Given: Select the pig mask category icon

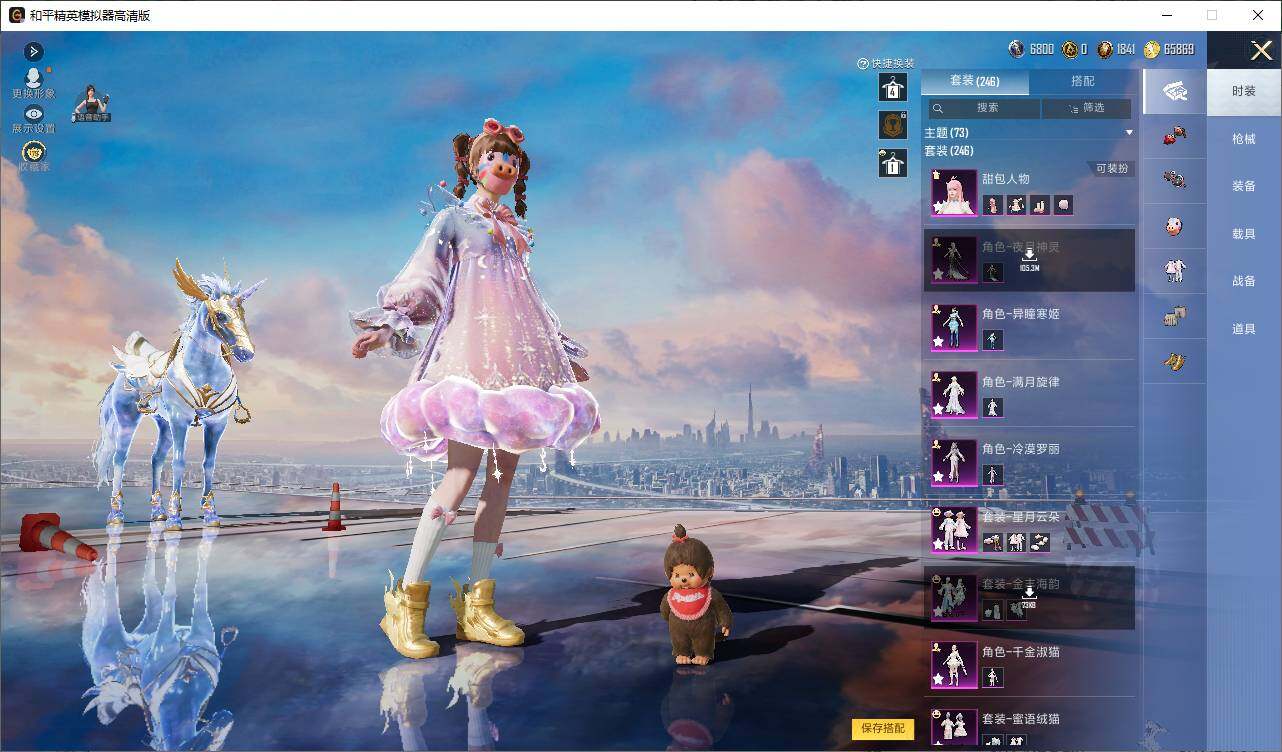Looking at the screenshot, I should click(1174, 227).
